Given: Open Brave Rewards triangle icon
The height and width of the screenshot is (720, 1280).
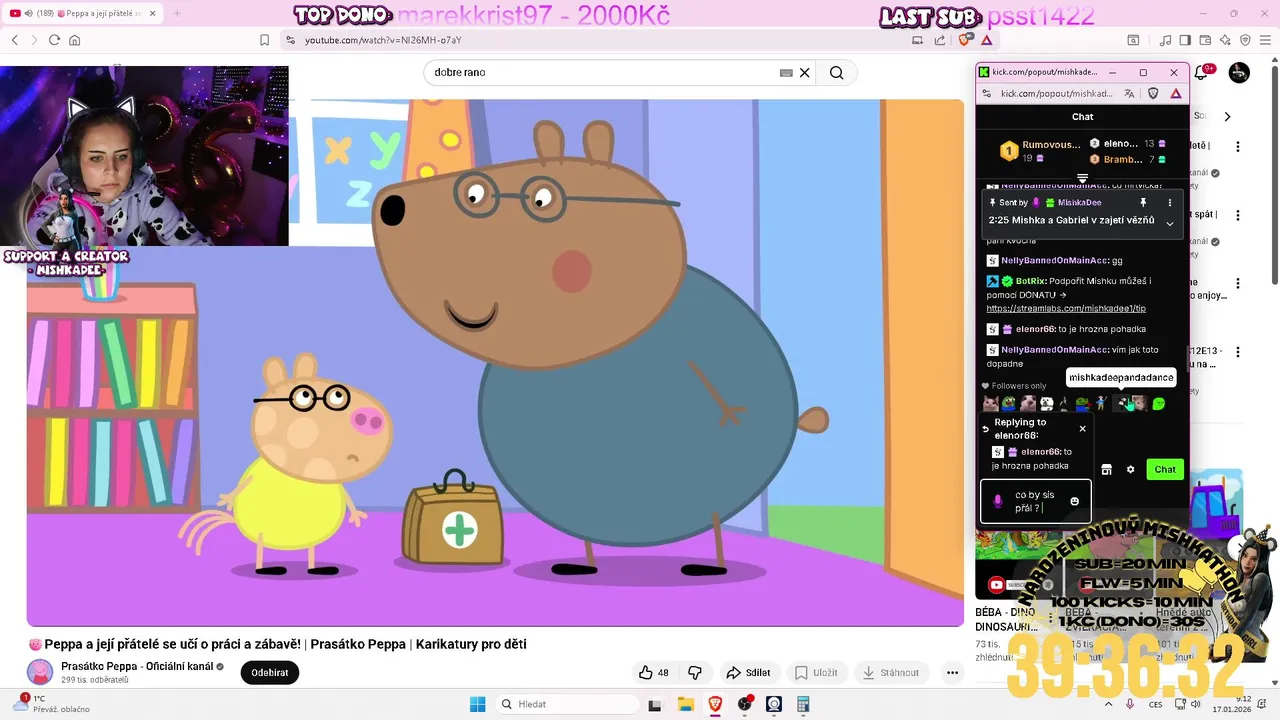Looking at the screenshot, I should tap(986, 40).
